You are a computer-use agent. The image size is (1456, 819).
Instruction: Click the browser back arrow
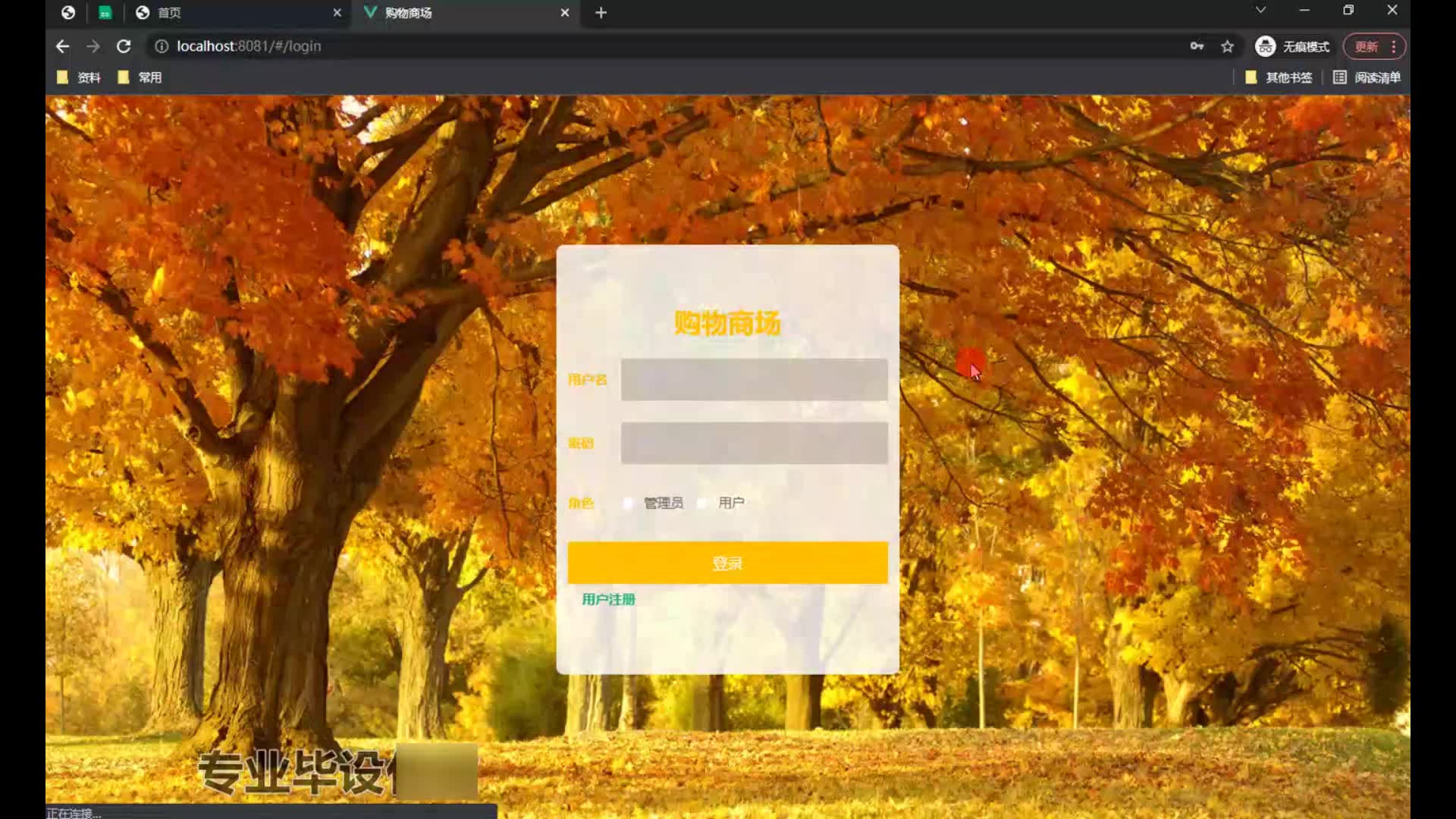[62, 46]
